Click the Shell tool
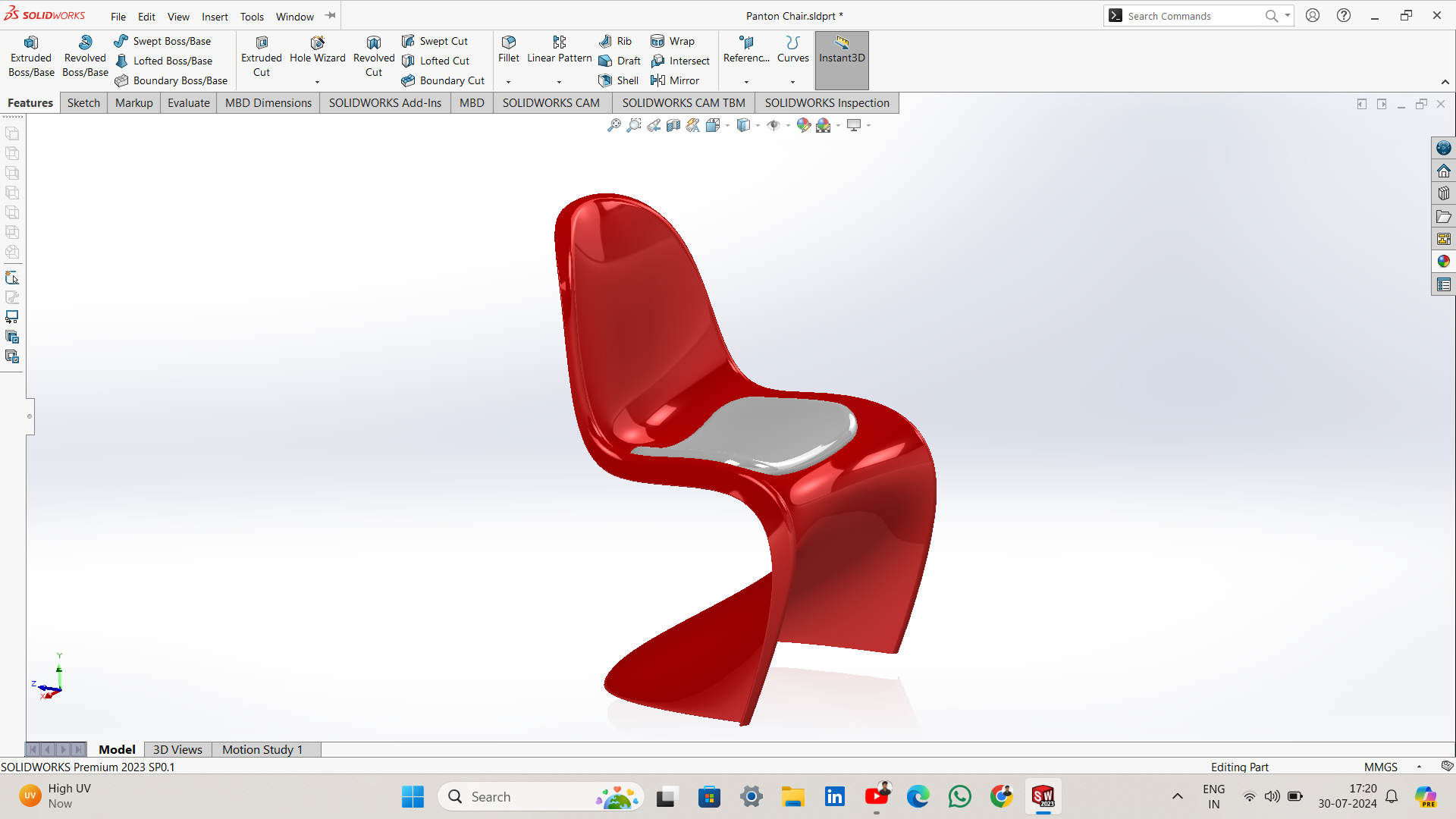The height and width of the screenshot is (819, 1456). pos(618,80)
